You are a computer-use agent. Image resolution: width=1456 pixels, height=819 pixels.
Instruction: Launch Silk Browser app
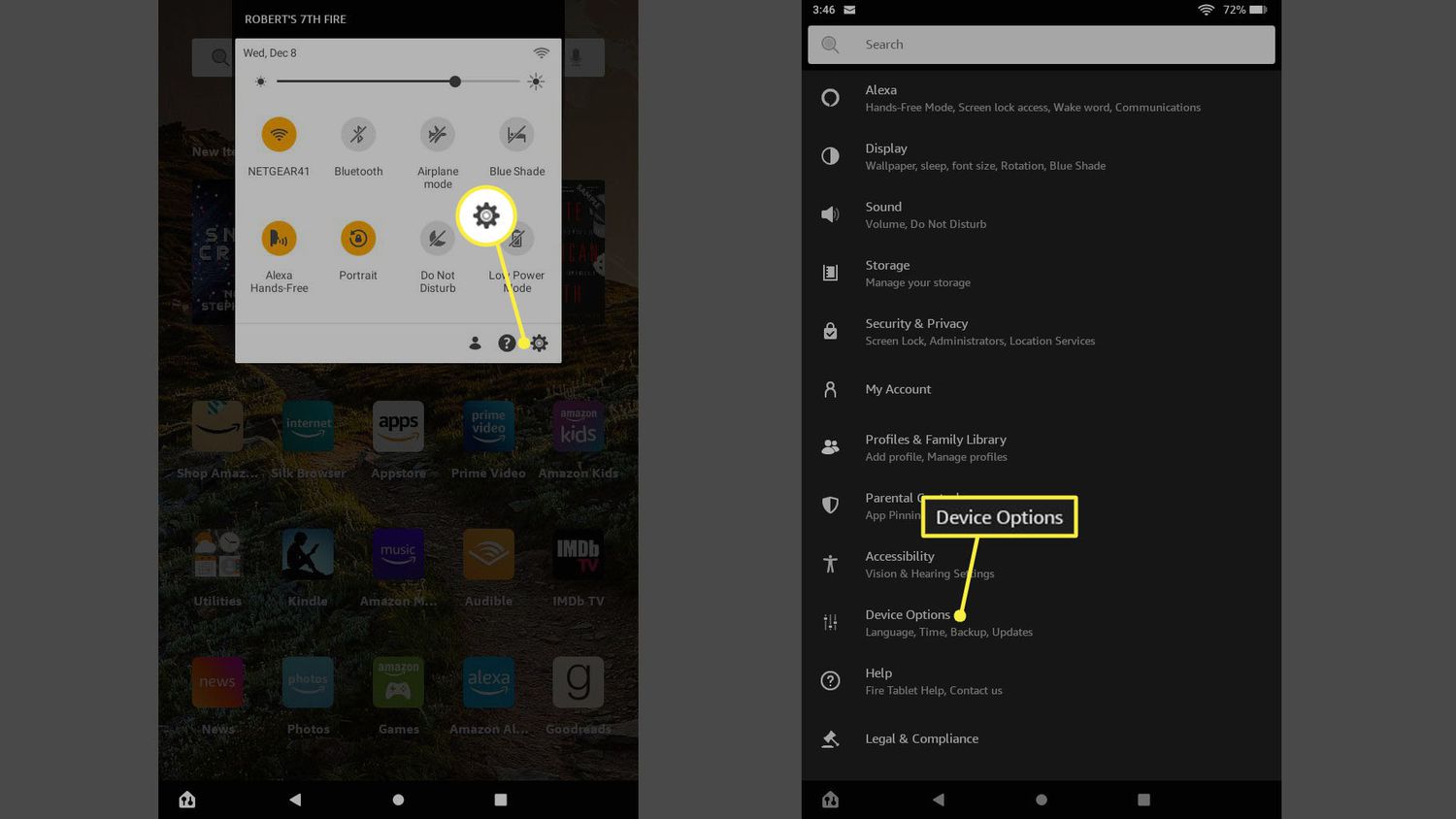[x=308, y=427]
